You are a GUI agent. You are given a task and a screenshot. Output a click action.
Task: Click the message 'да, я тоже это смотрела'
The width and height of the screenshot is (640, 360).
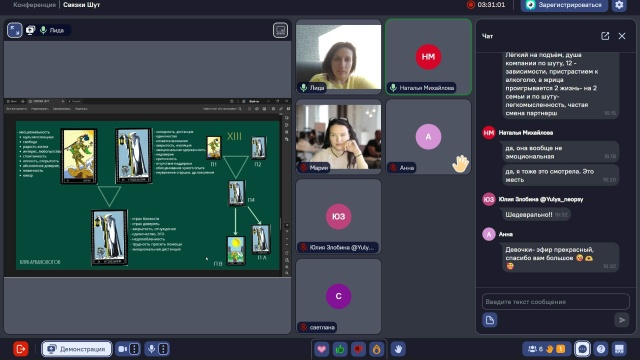pyautogui.click(x=560, y=175)
